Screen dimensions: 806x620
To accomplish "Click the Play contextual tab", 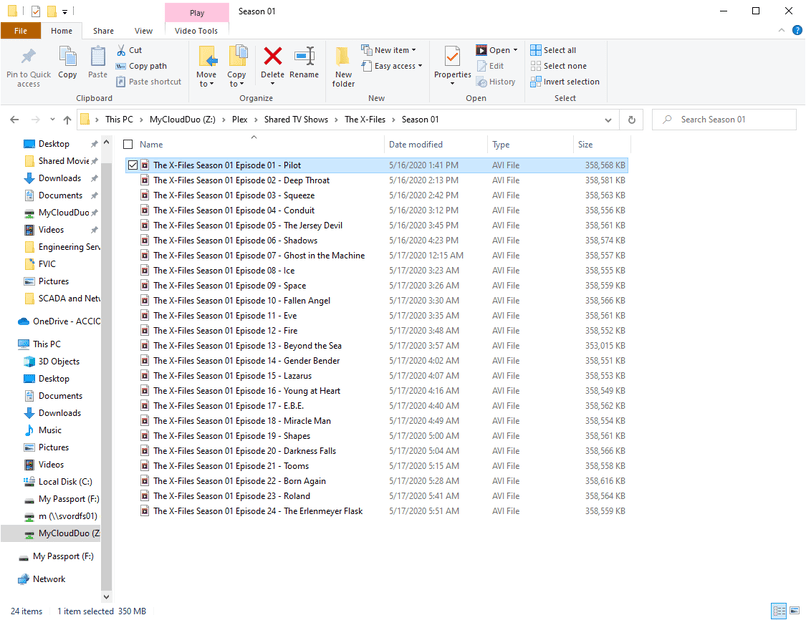I will point(197,13).
